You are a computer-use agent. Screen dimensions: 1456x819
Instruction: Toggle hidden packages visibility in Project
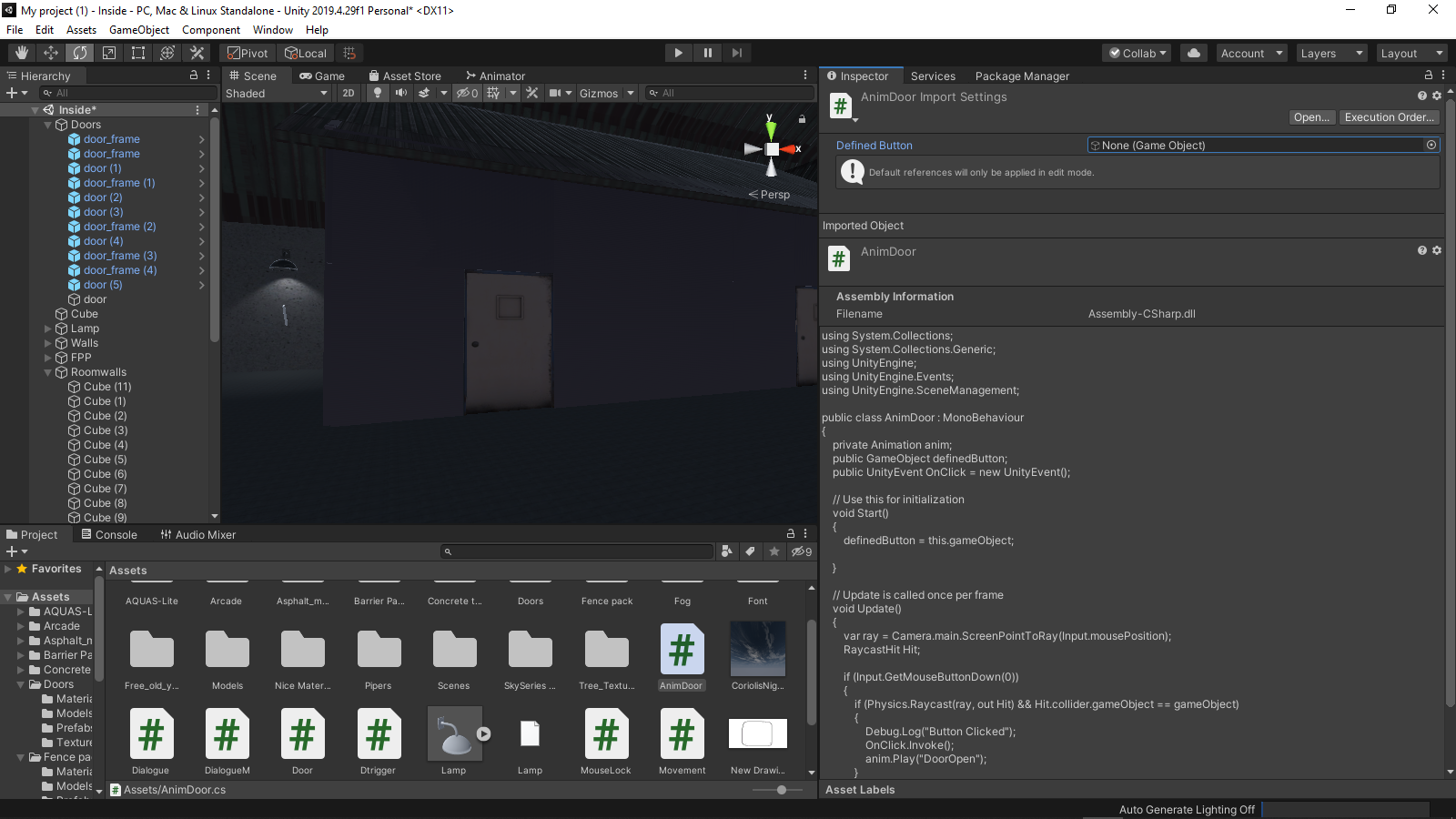click(802, 551)
